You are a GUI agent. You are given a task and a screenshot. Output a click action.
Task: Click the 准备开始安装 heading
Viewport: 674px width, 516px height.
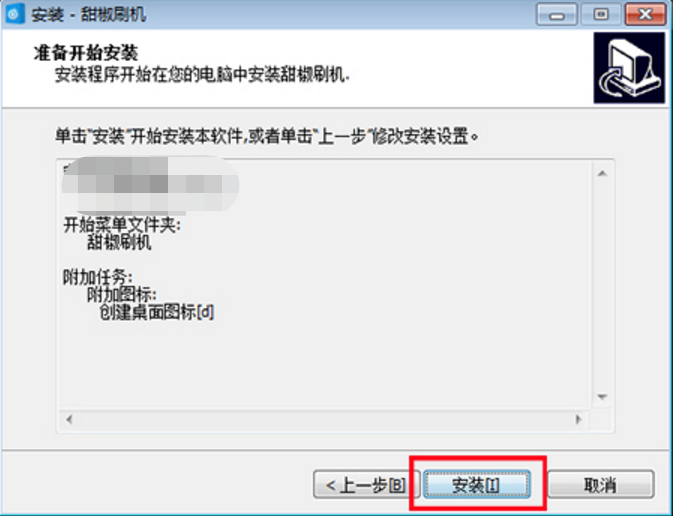[x=86, y=53]
